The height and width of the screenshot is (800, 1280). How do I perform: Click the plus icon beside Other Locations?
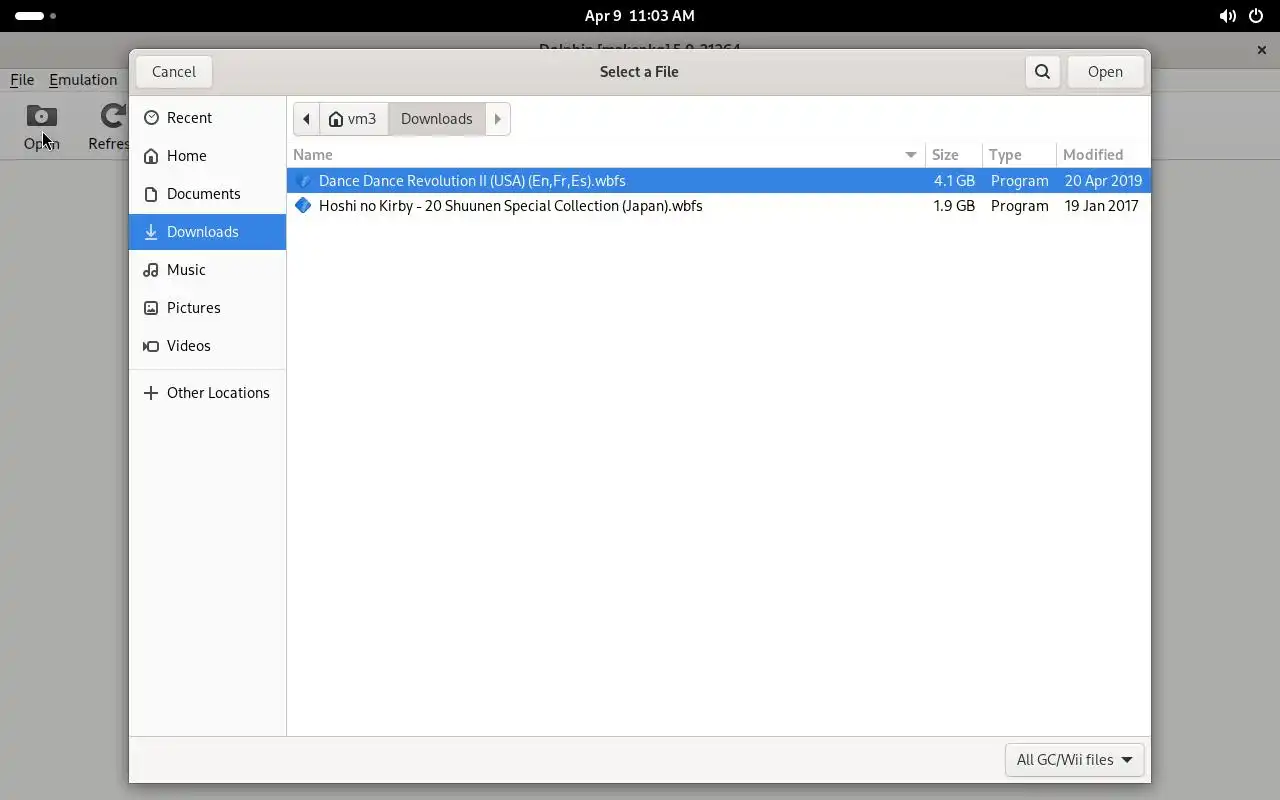(151, 393)
